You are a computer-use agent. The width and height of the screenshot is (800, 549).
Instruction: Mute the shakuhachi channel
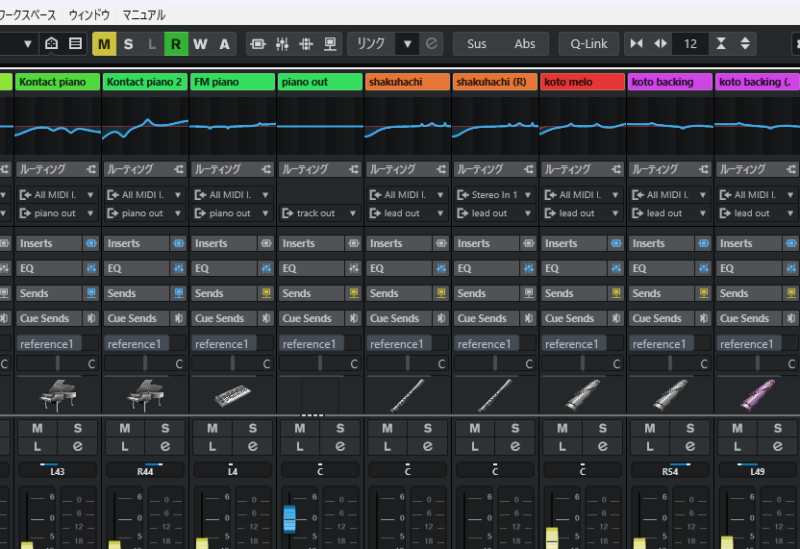tap(387, 429)
